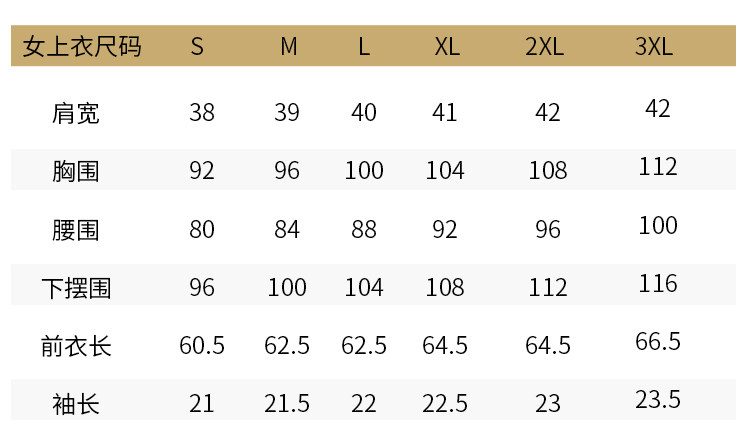Screen dimensions: 750x439
Task: Click the 下摆围 row label
Action: tap(76, 288)
